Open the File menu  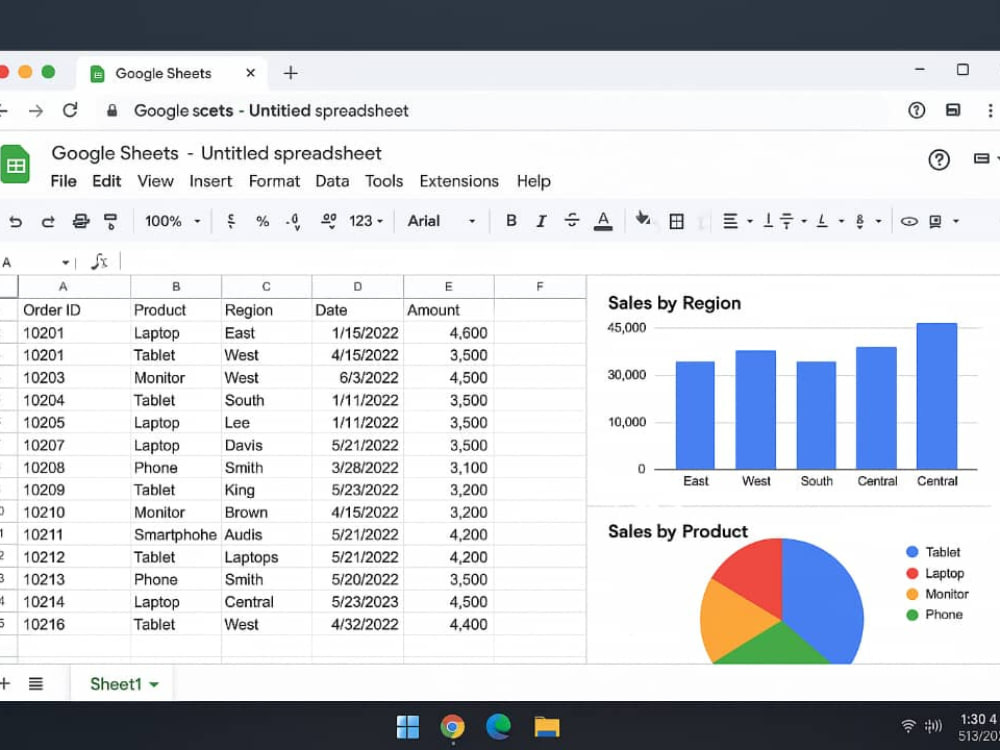pyautogui.click(x=63, y=181)
